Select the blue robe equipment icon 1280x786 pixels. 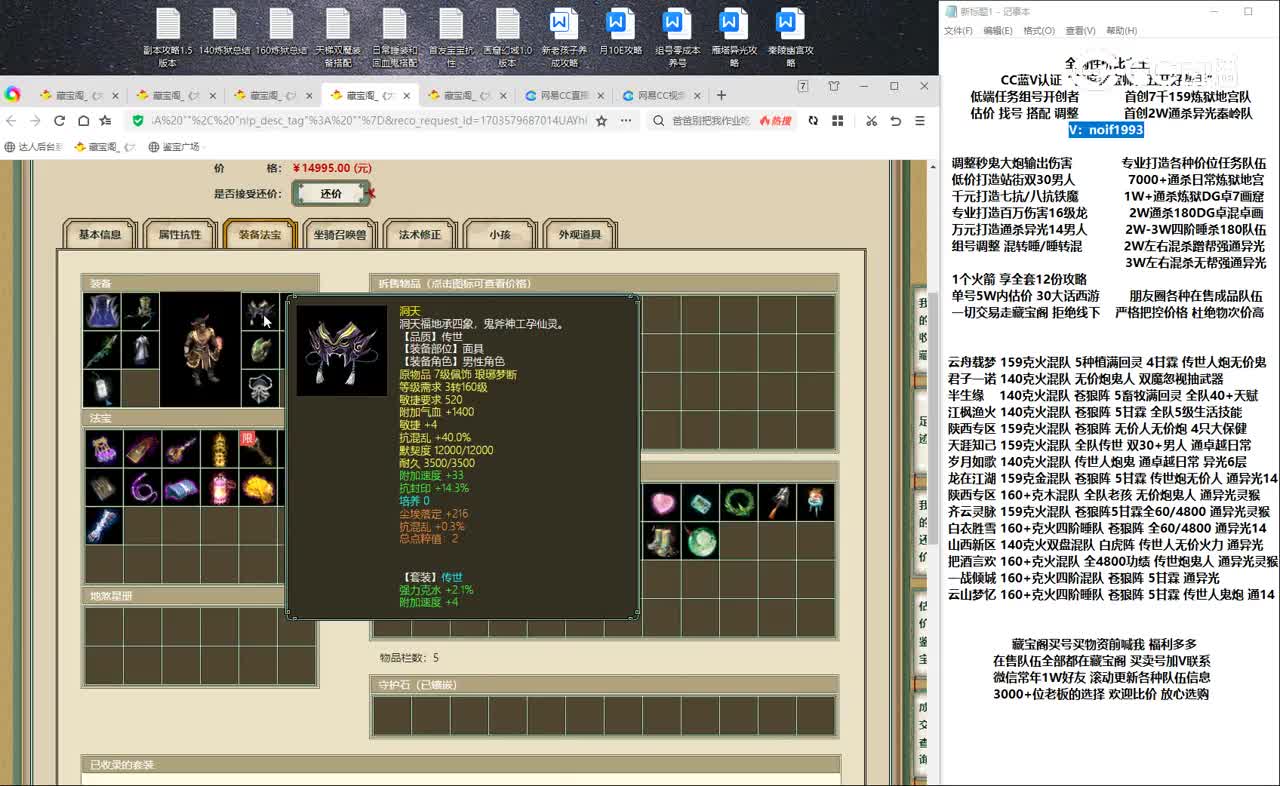point(102,311)
